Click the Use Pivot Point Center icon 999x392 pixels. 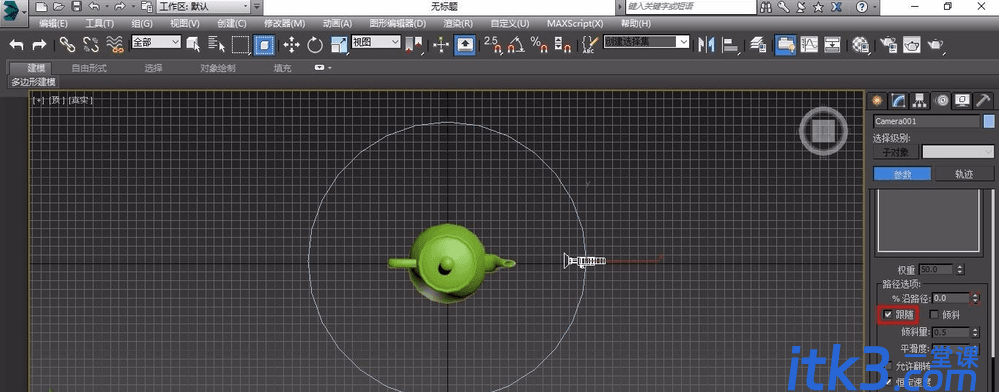pos(414,44)
